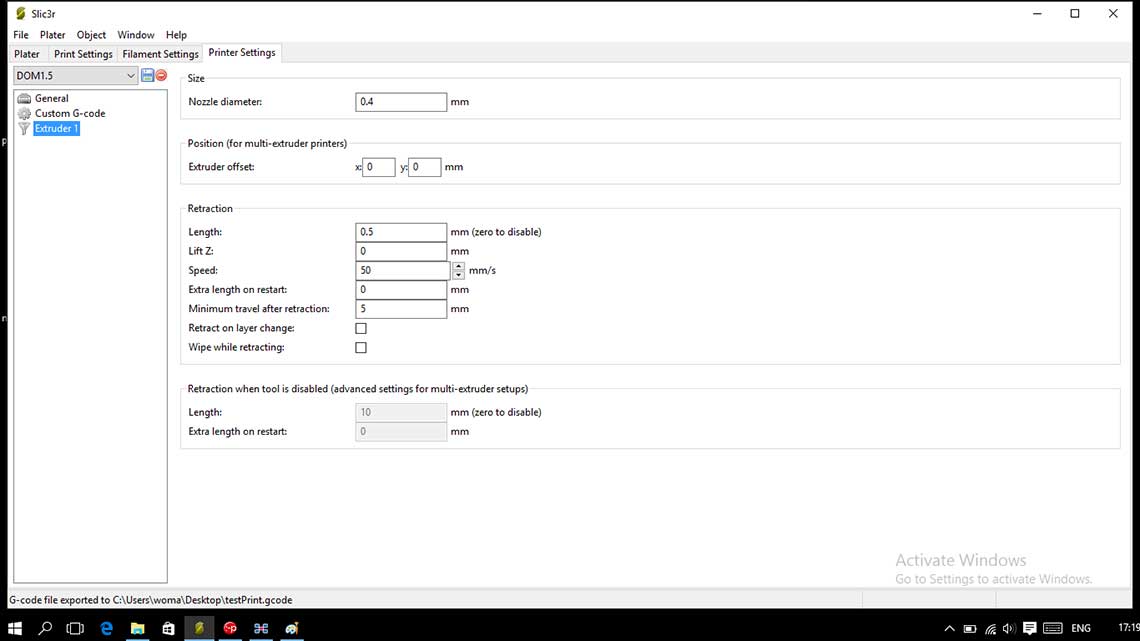The image size is (1140, 641).
Task: Click the General page printer icon
Action: click(x=24, y=98)
